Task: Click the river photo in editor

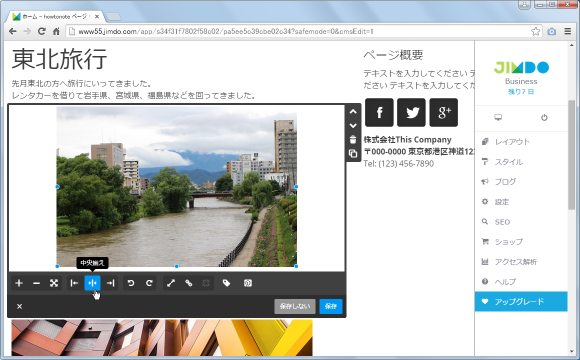Action: coord(177,187)
